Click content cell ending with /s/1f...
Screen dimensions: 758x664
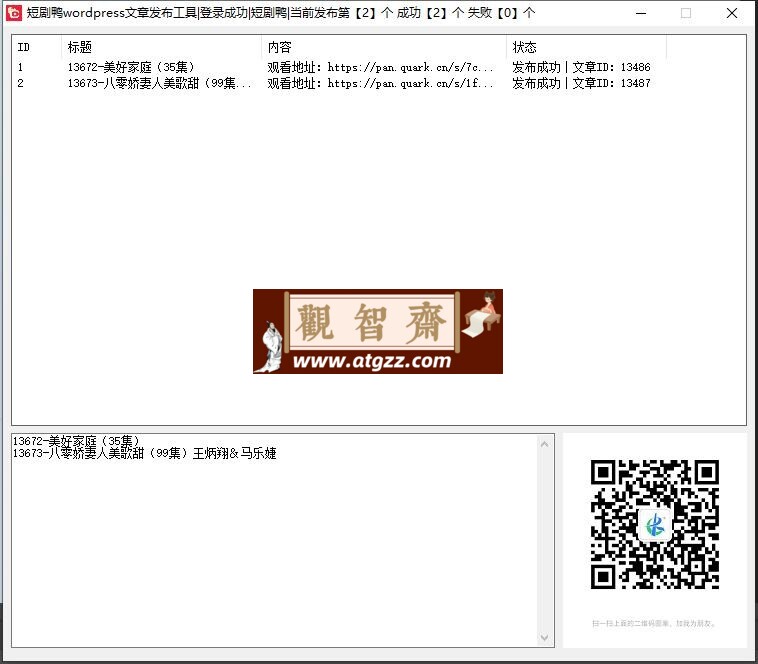point(380,83)
